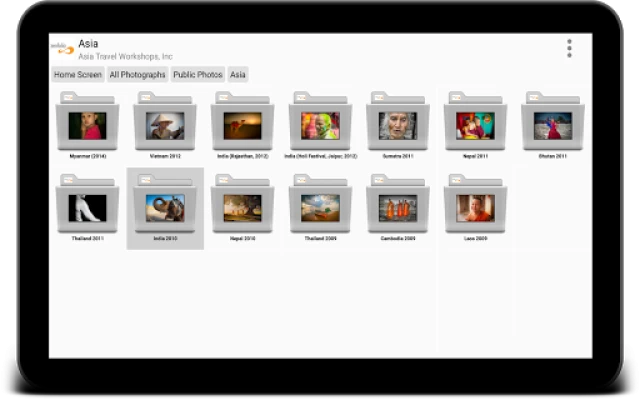Open the Thailand 2011 folder
The width and height of the screenshot is (640, 400).
(88, 207)
